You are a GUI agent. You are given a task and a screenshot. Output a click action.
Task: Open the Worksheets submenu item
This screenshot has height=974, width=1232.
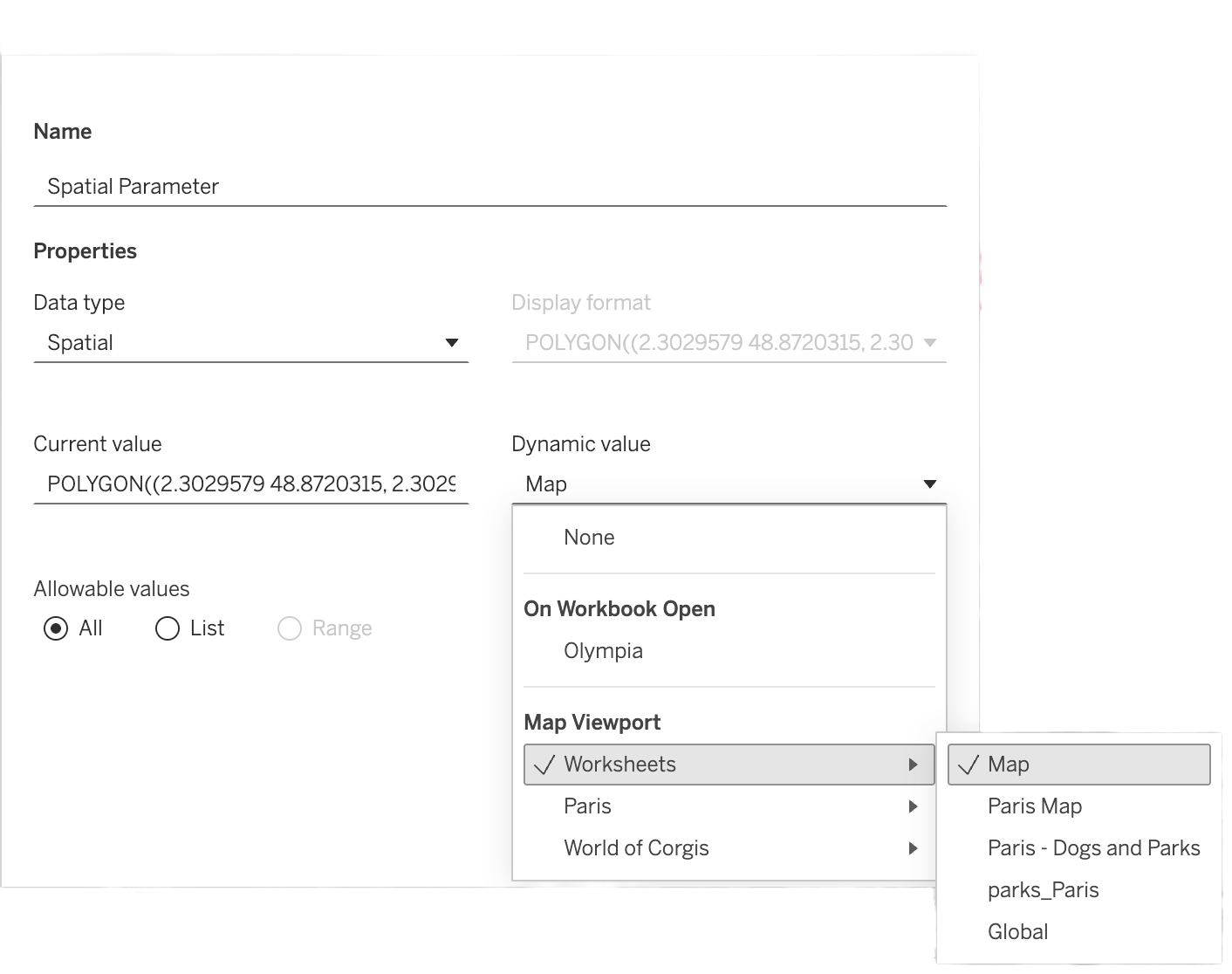[x=728, y=765]
